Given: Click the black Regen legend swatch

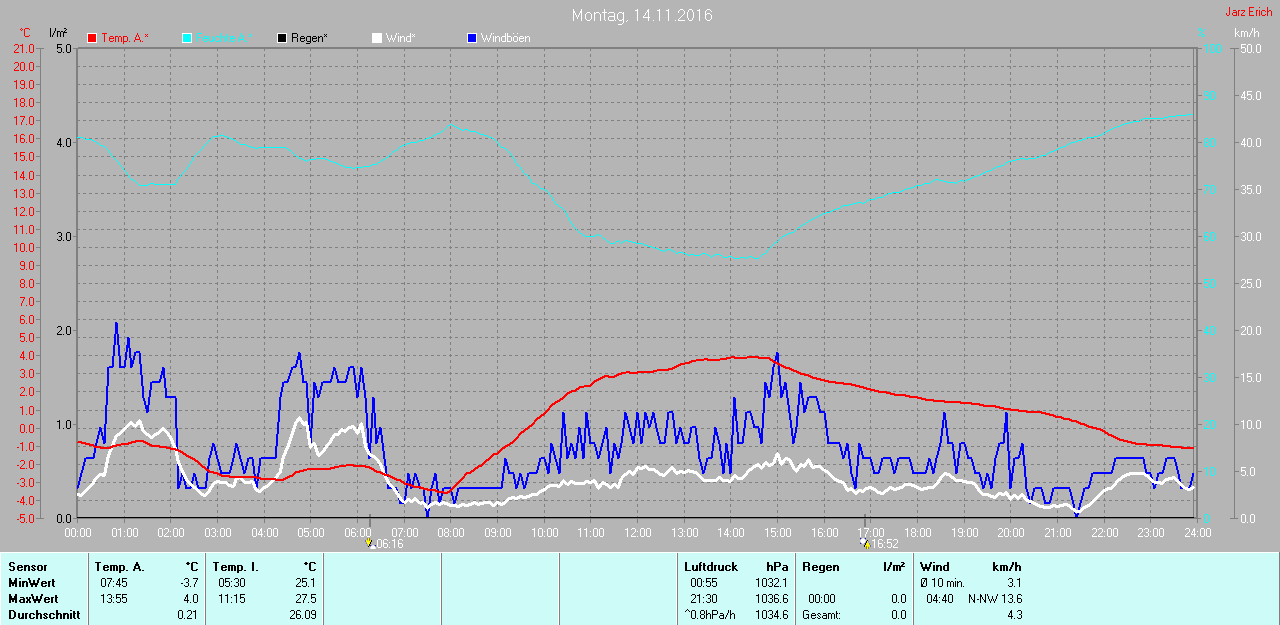Looking at the screenshot, I should pos(283,38).
